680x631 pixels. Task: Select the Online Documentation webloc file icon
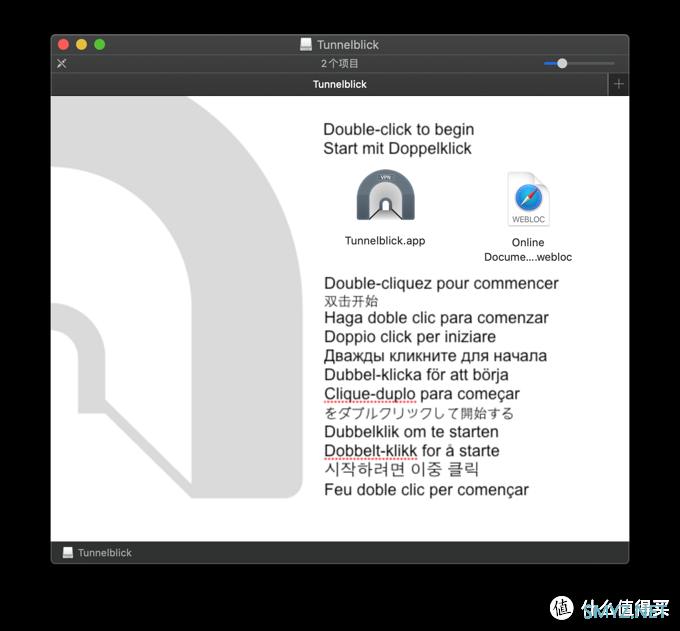[x=528, y=199]
